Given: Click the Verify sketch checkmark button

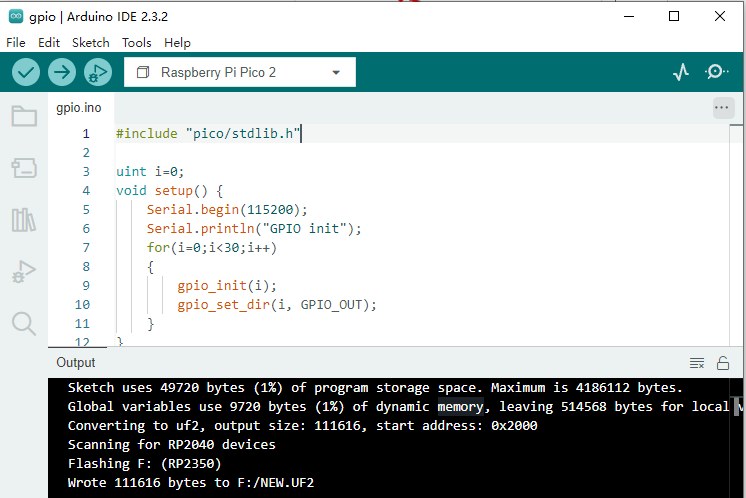Looking at the screenshot, I should click(x=26, y=72).
